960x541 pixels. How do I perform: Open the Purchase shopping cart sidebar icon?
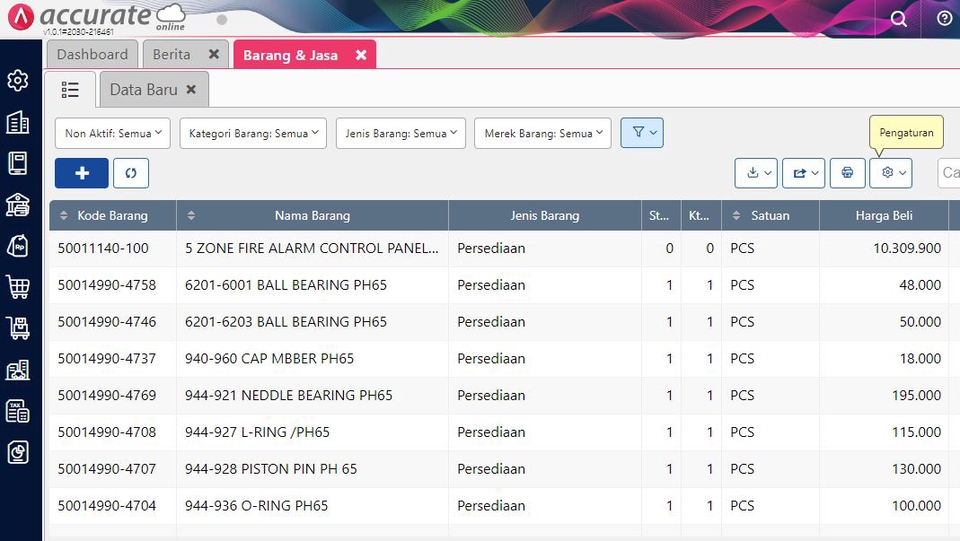coord(18,287)
